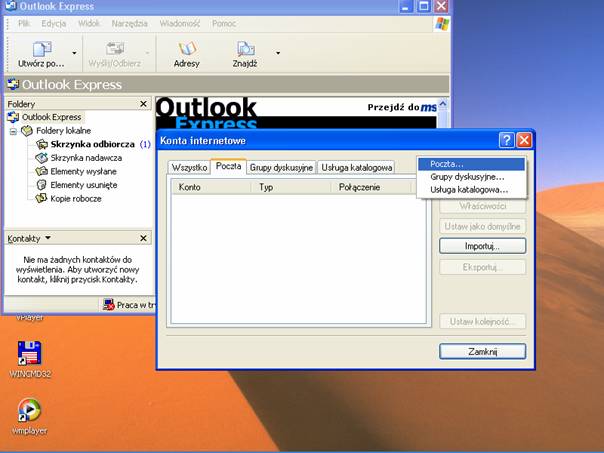Open the Pomoc menu

click(224, 23)
